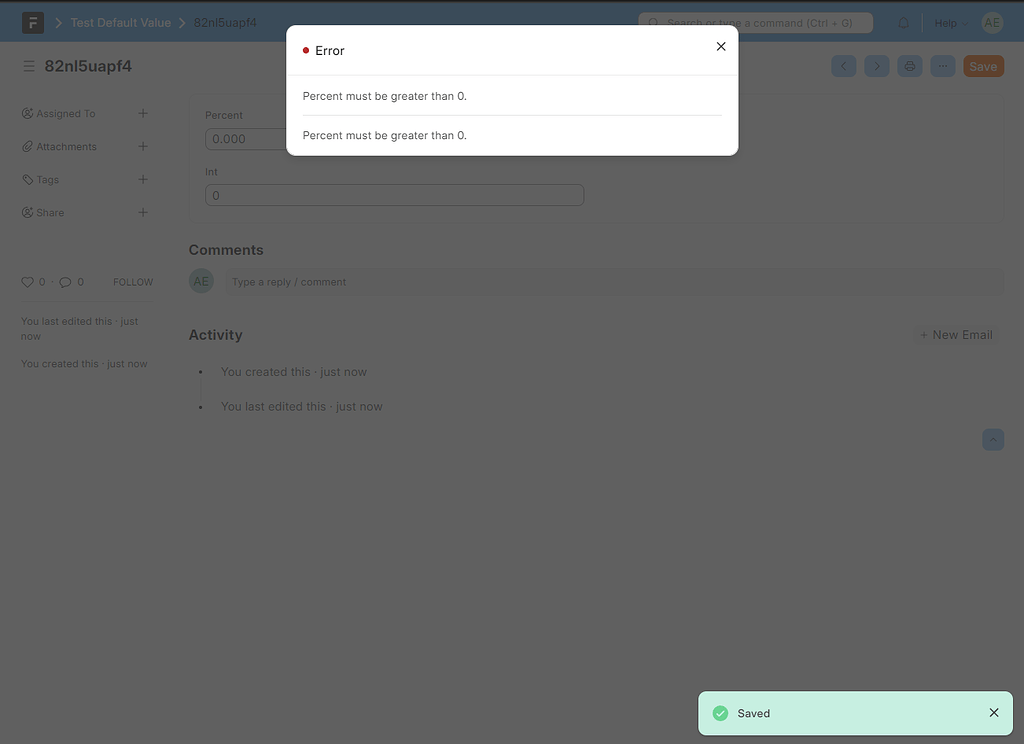Click the Frappe logo in the navbar
1024x744 pixels.
[x=33, y=21]
